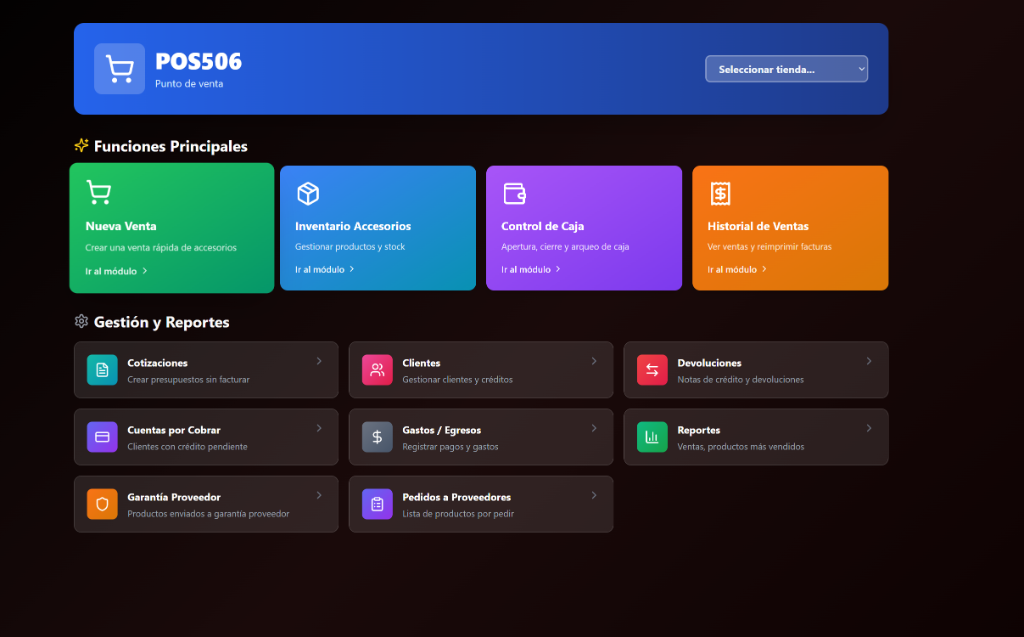Click the Cuentas por Cobrar card icon
Image resolution: width=1024 pixels, height=637 pixels.
[103, 437]
